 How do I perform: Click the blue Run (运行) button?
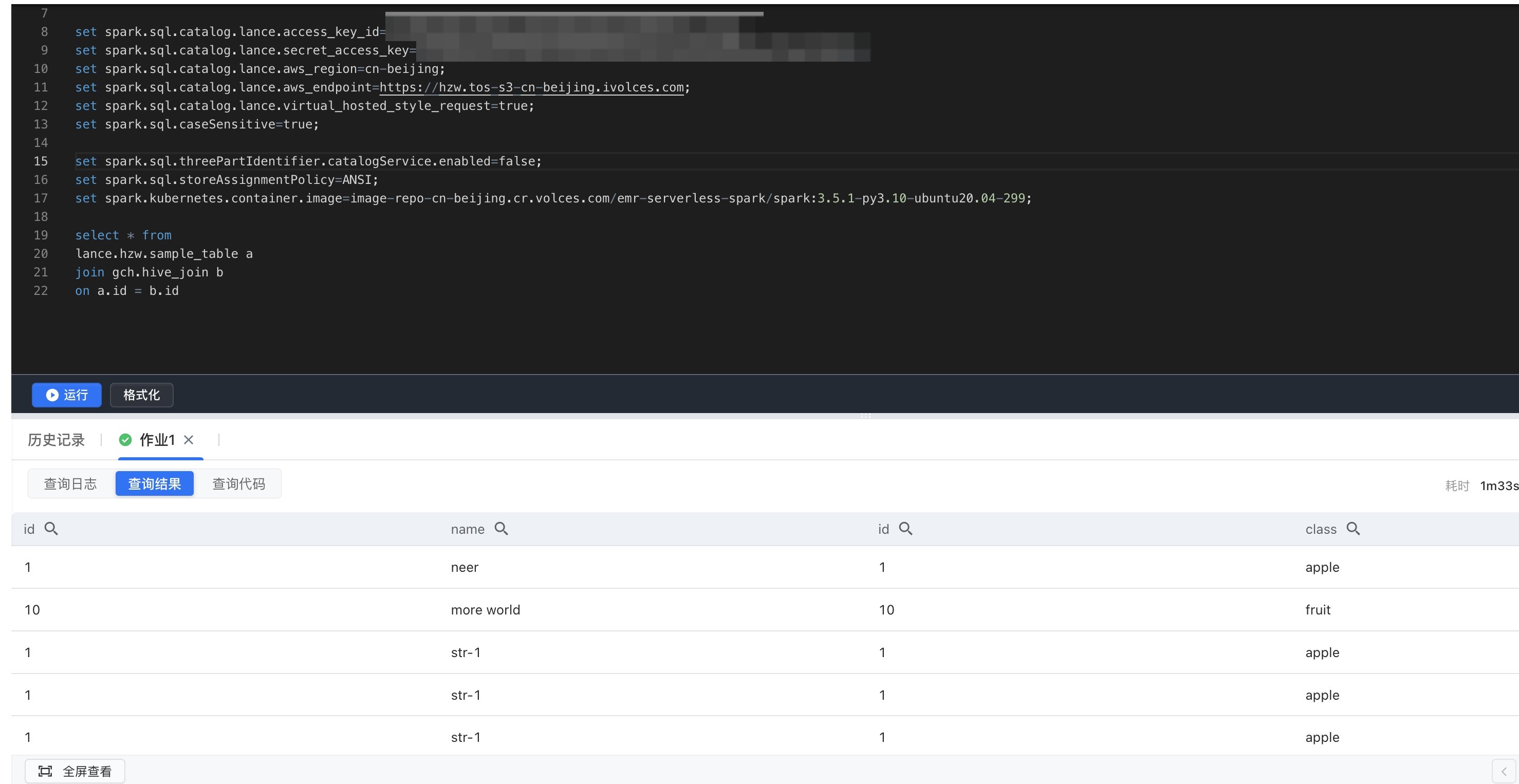pyautogui.click(x=67, y=395)
